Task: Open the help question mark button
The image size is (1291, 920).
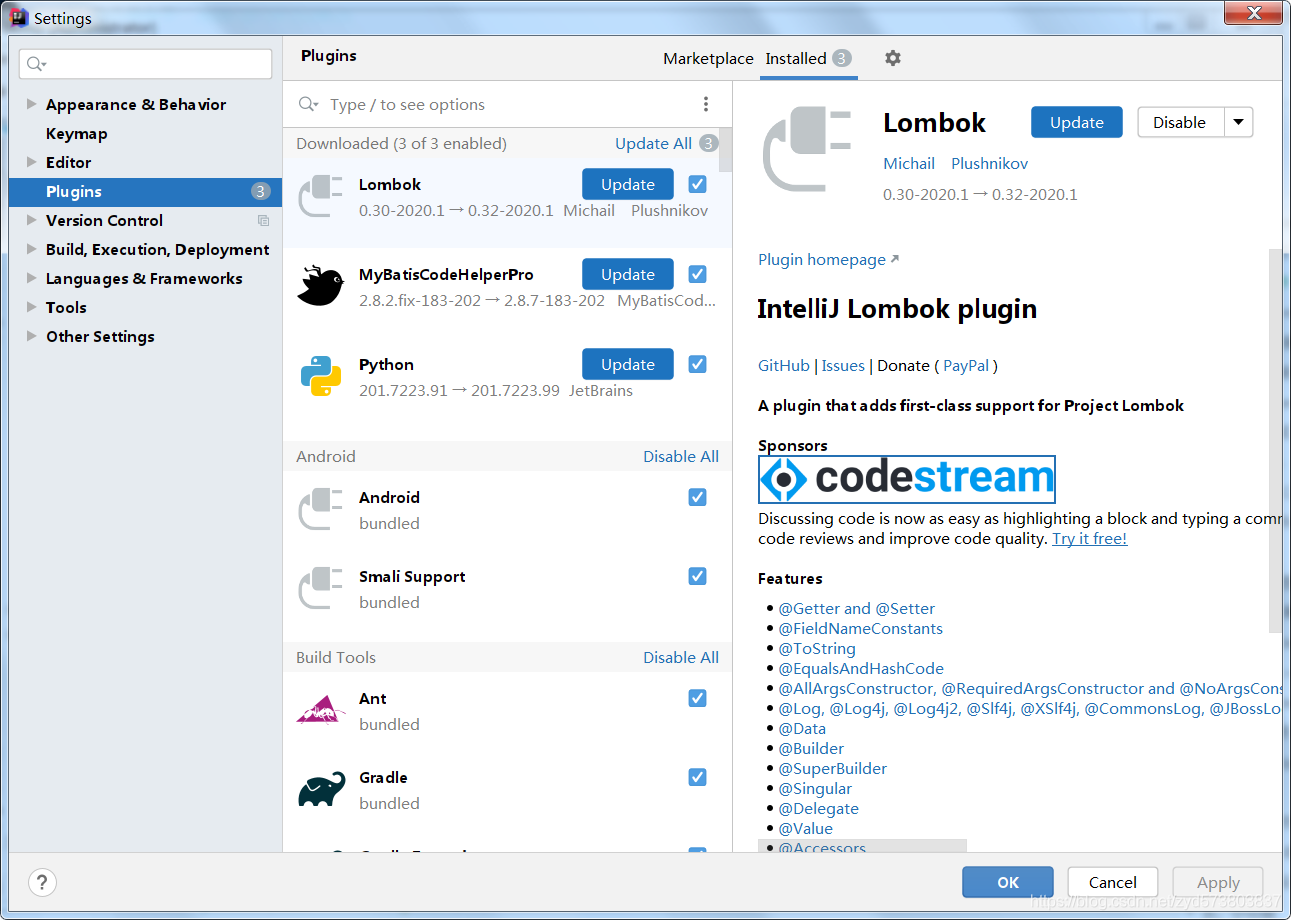Action: point(42,882)
